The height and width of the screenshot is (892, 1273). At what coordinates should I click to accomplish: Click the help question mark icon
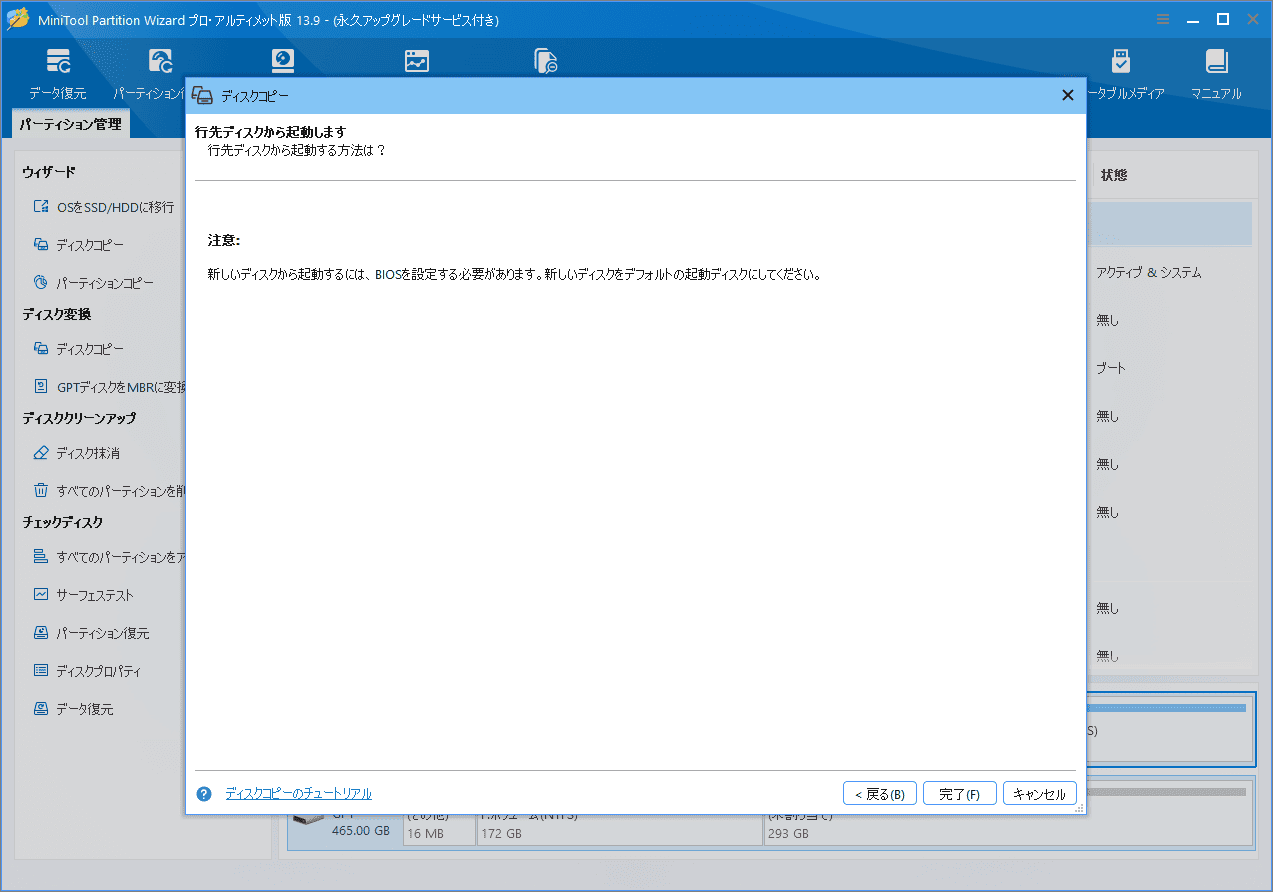tap(204, 794)
